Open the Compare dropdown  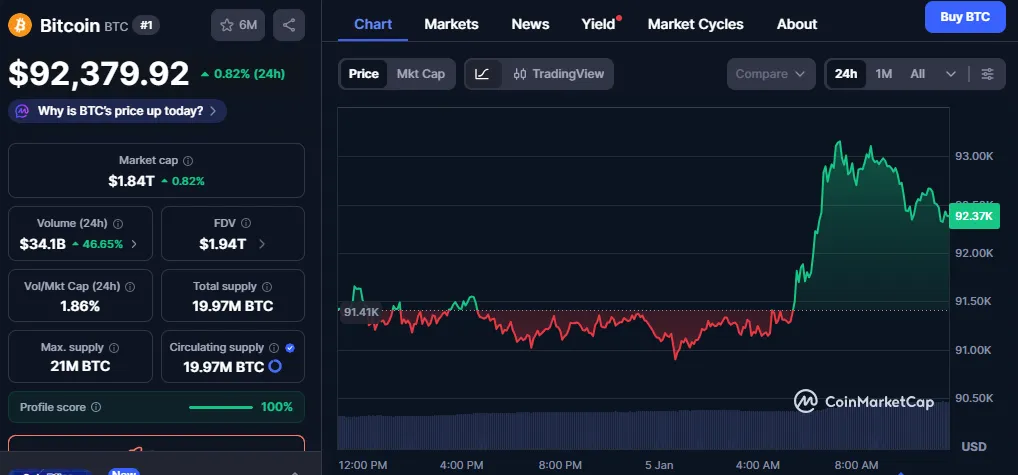[x=771, y=74]
